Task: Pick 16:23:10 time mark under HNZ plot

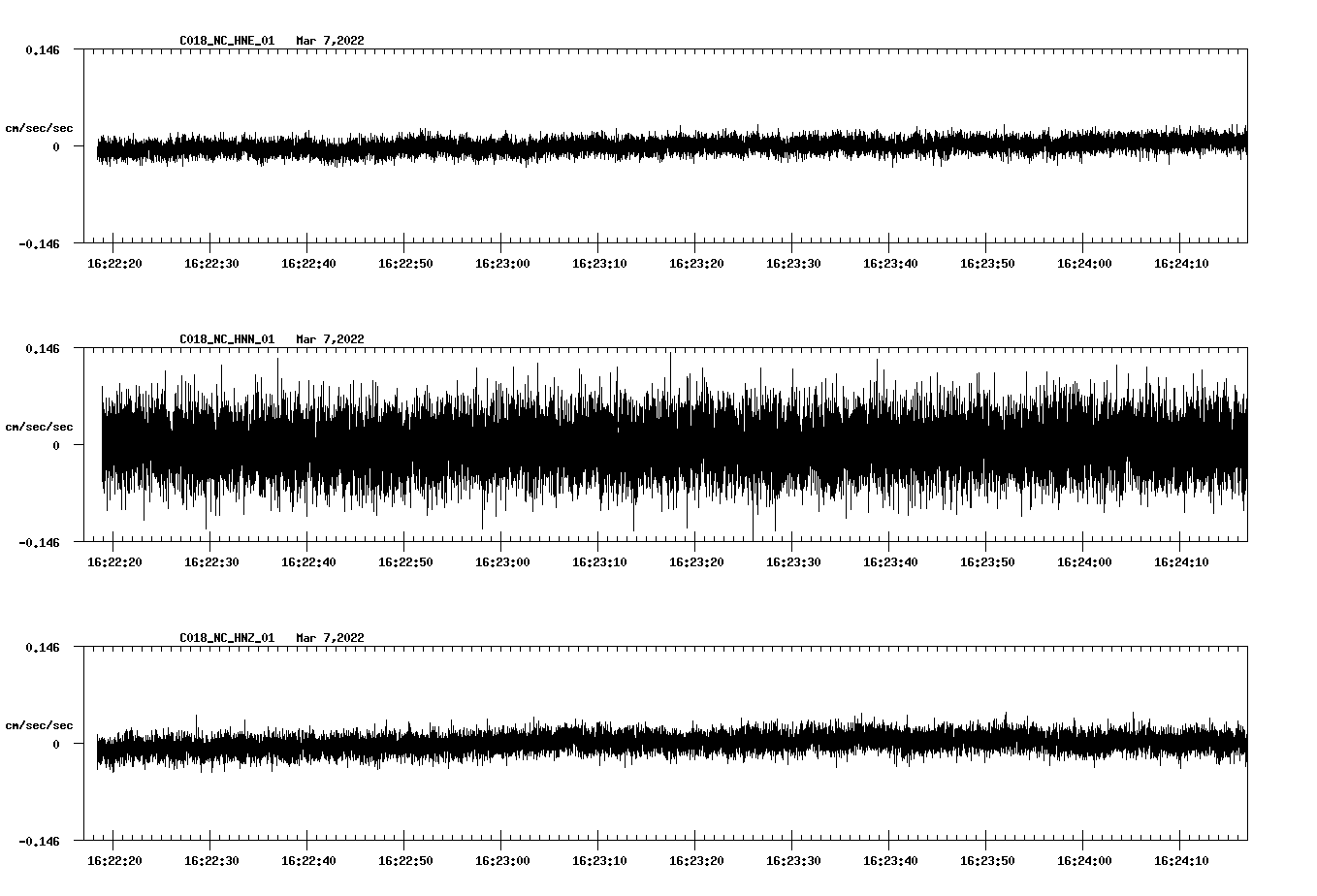Action: (599, 860)
